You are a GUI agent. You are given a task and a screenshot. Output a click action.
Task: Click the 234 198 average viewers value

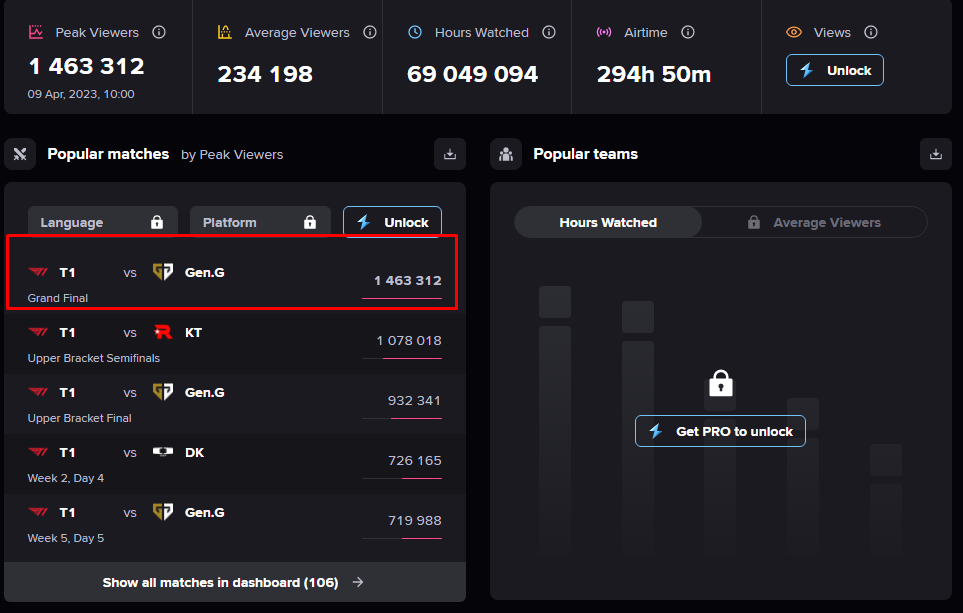pyautogui.click(x=265, y=74)
